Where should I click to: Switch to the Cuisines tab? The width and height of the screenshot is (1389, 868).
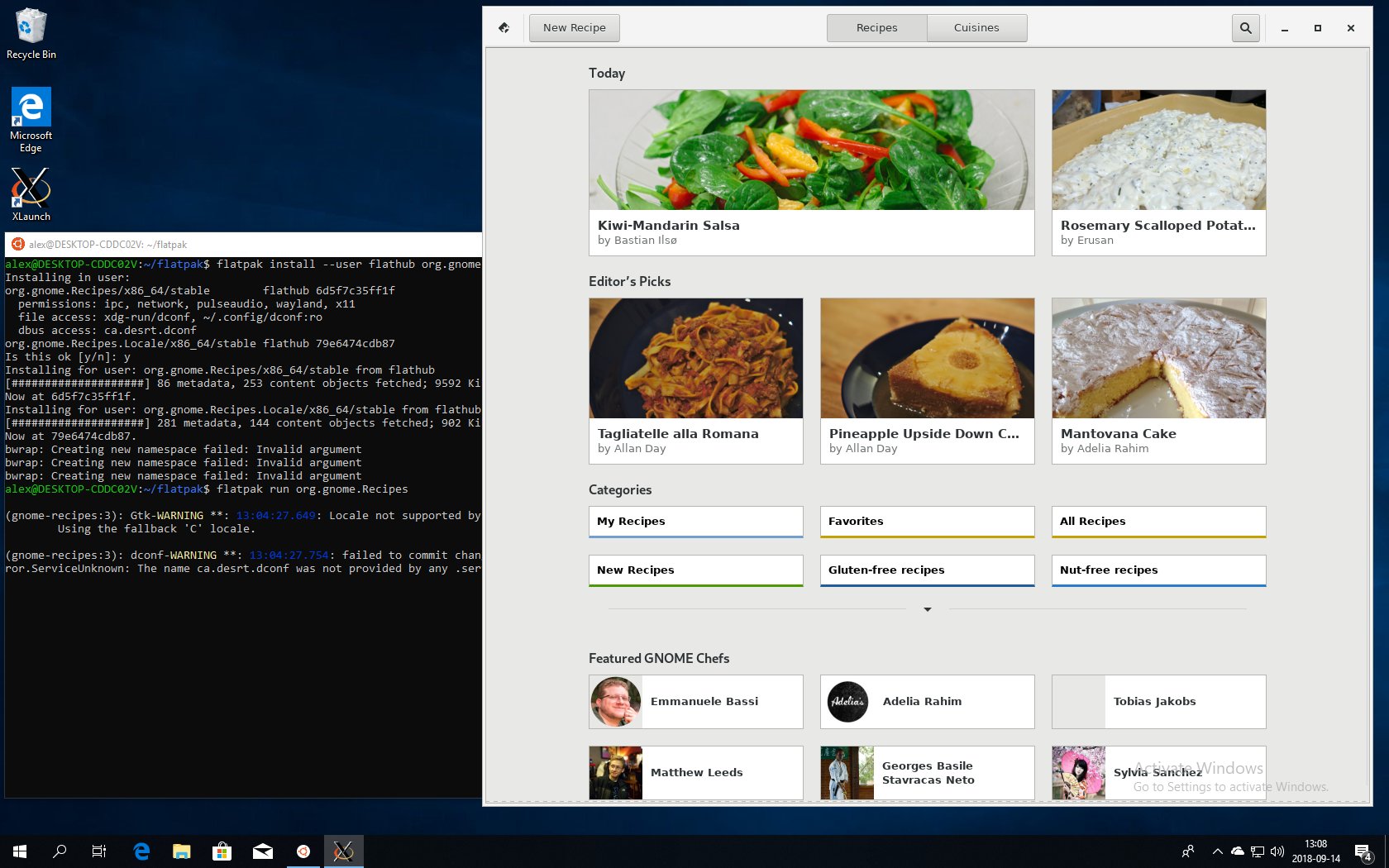pos(976,27)
